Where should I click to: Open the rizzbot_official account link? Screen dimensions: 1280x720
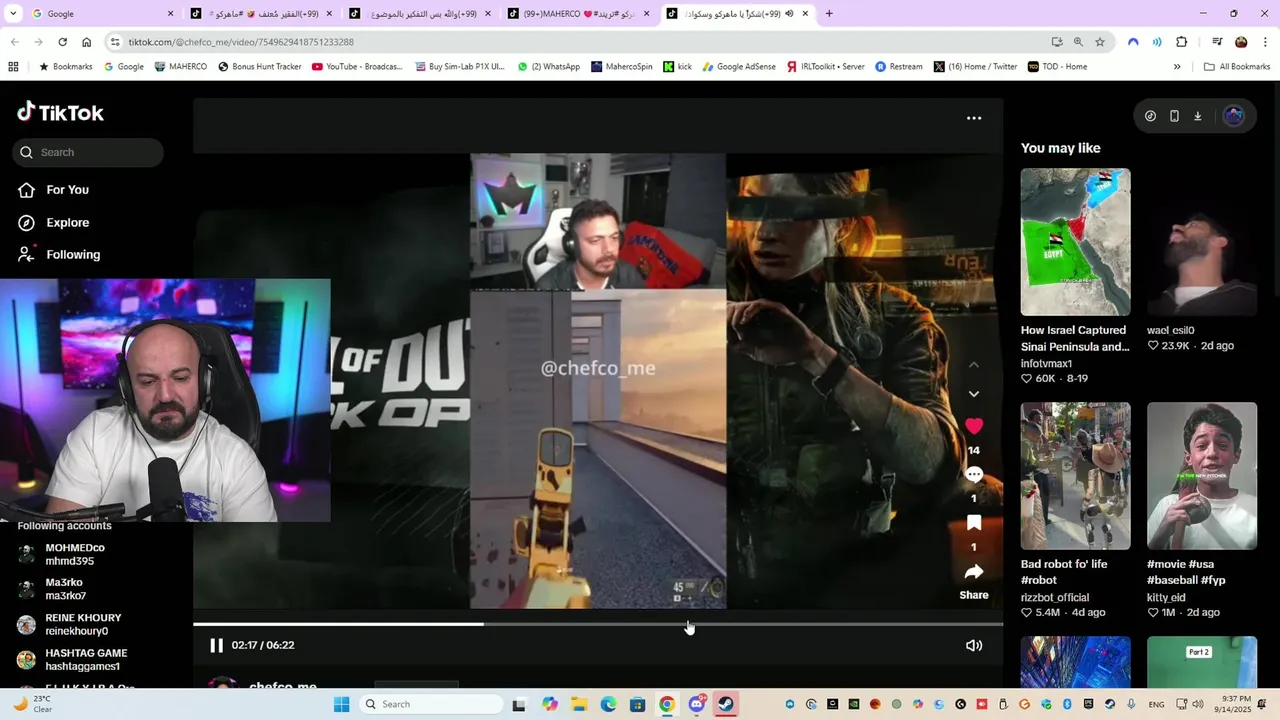tap(1055, 597)
